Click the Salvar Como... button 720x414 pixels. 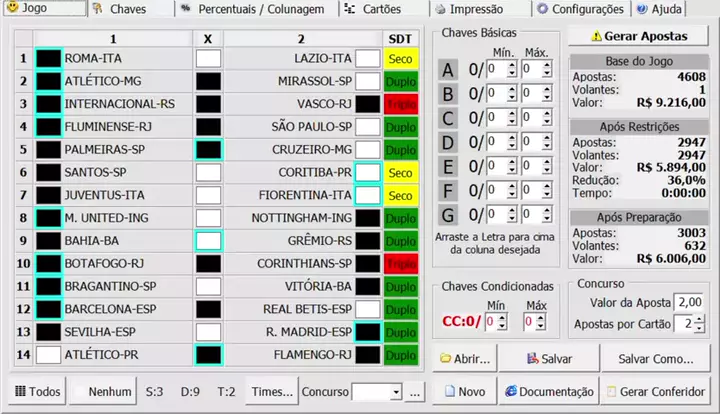pos(656,358)
